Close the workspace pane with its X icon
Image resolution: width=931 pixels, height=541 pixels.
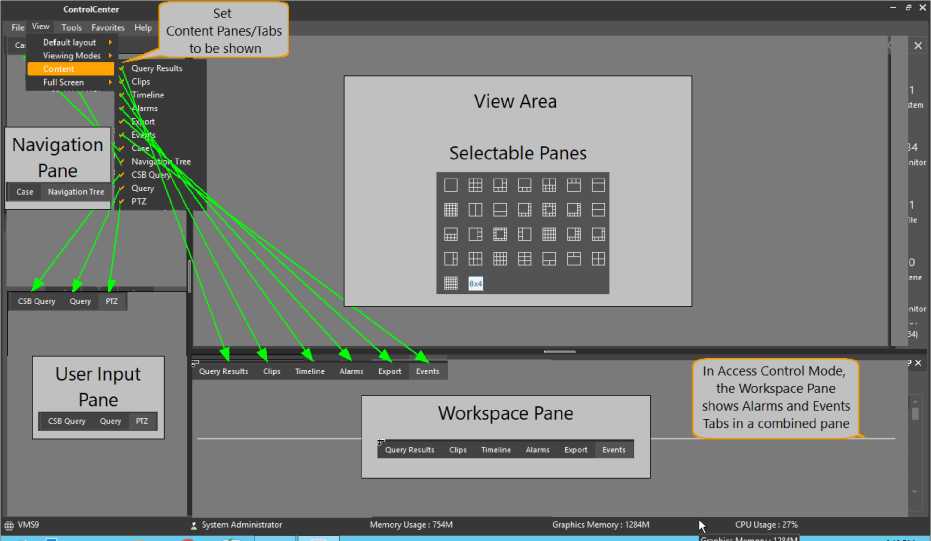[918, 362]
